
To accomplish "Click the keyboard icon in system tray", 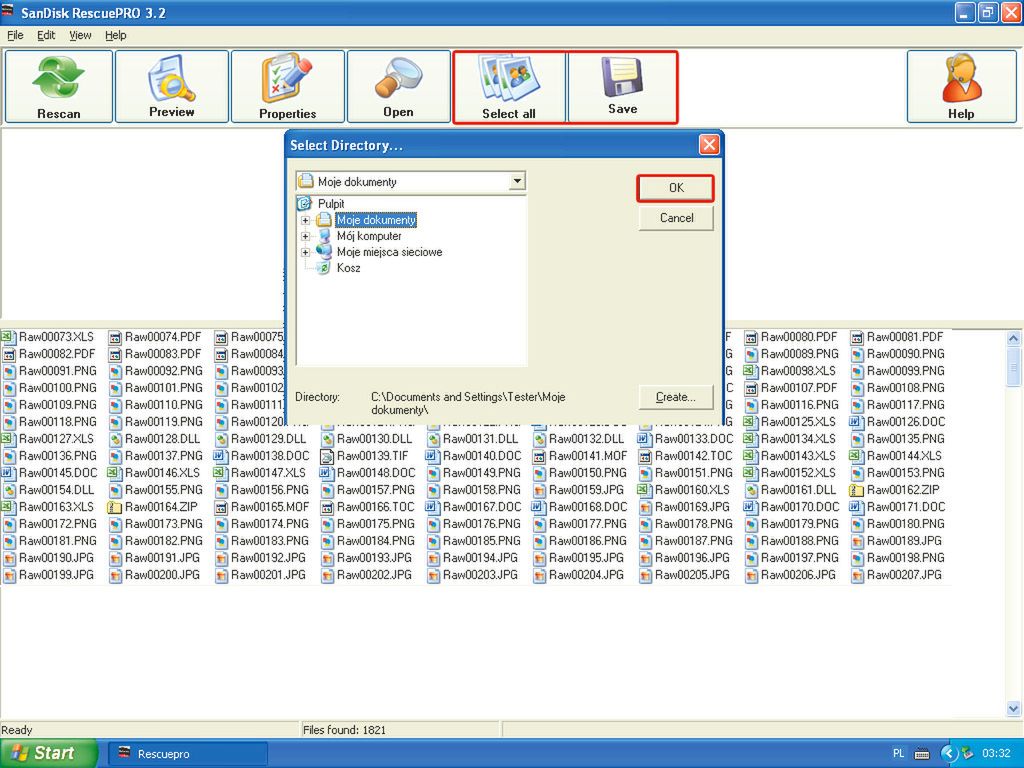I will pos(921,754).
